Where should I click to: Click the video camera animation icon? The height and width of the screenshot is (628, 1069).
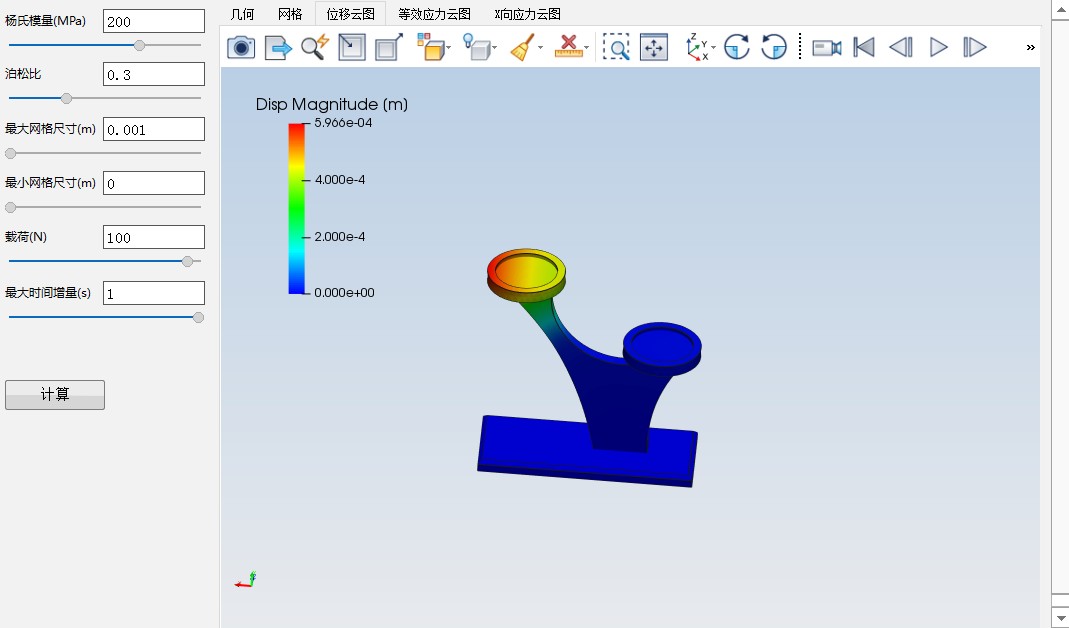tap(827, 47)
